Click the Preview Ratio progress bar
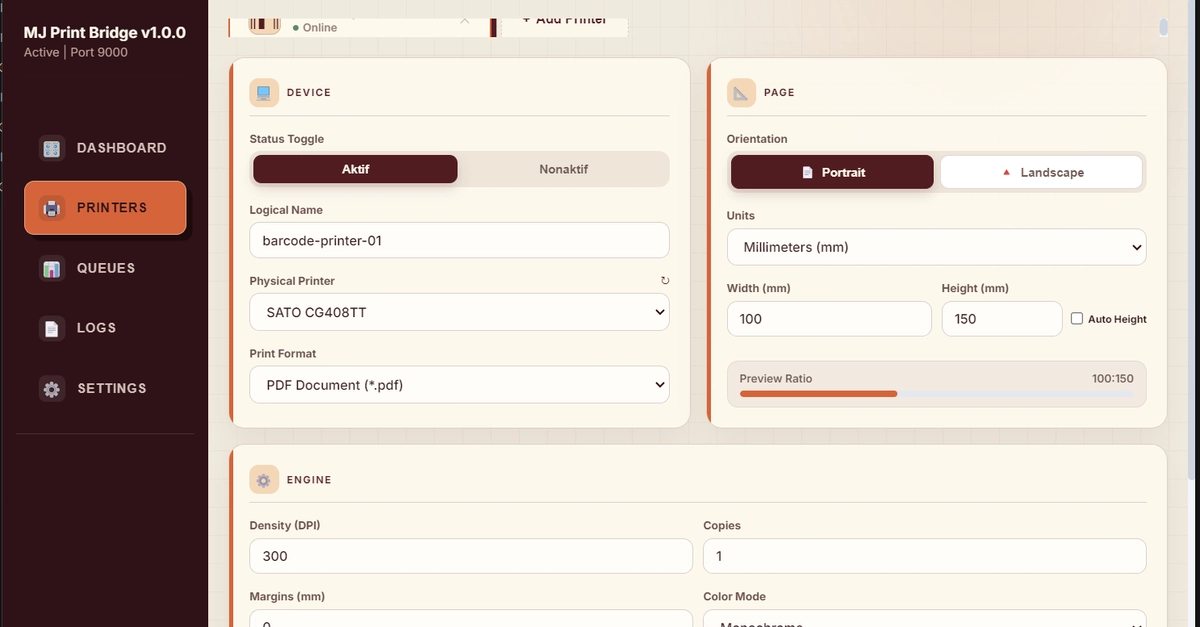The image size is (1200, 627). (936, 394)
